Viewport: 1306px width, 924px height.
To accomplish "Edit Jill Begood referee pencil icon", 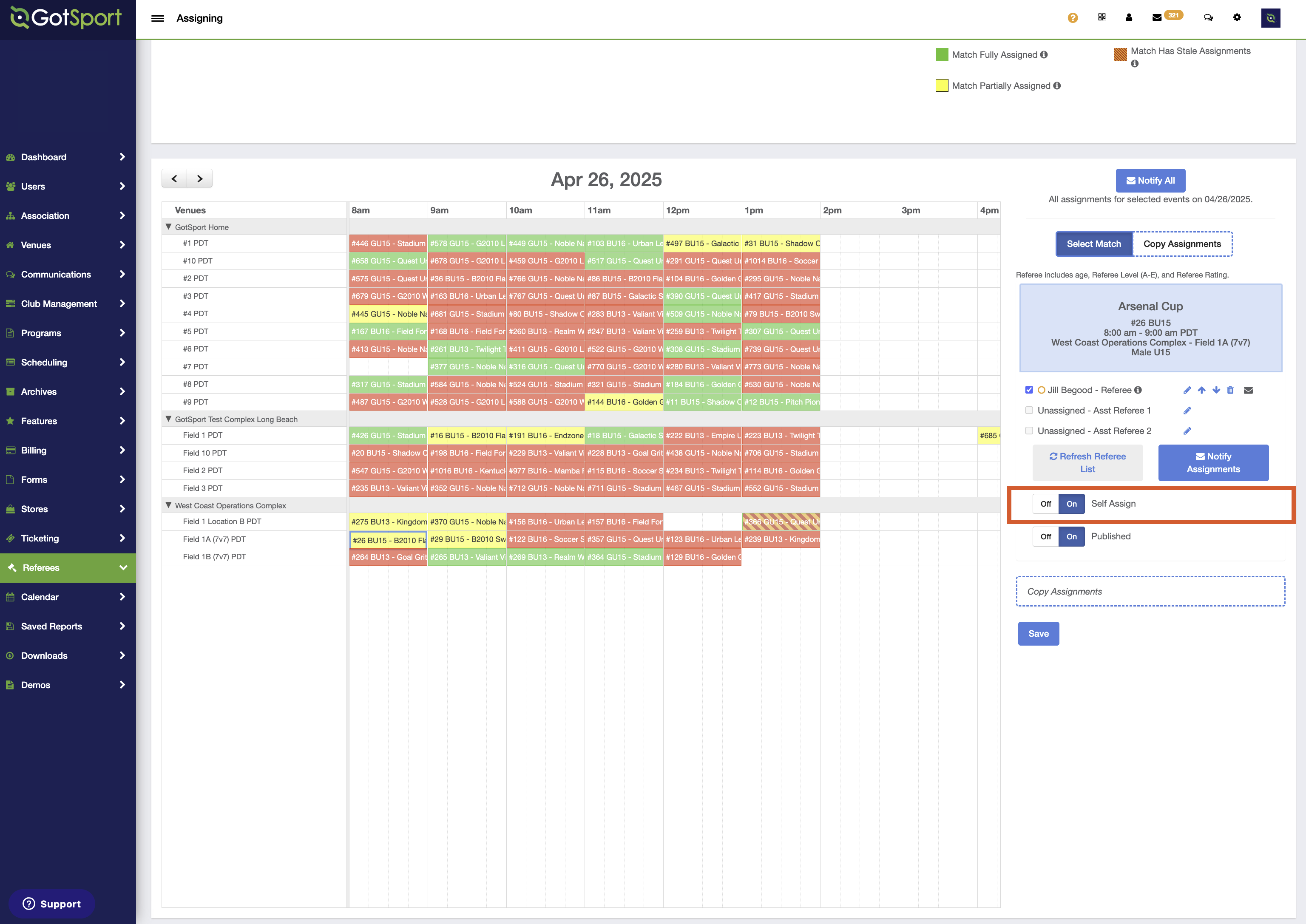I will pyautogui.click(x=1187, y=390).
